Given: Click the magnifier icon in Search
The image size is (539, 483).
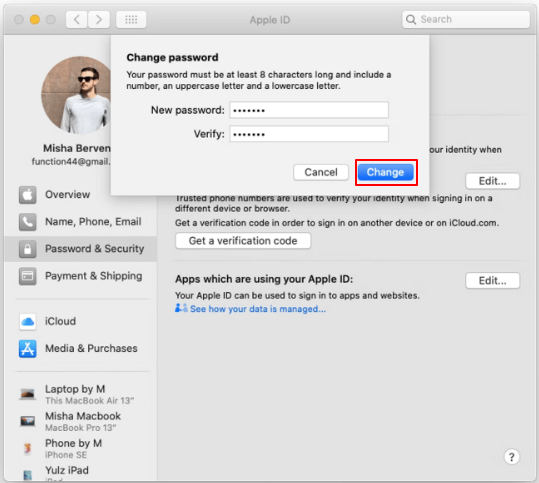Looking at the screenshot, I should pos(411,19).
